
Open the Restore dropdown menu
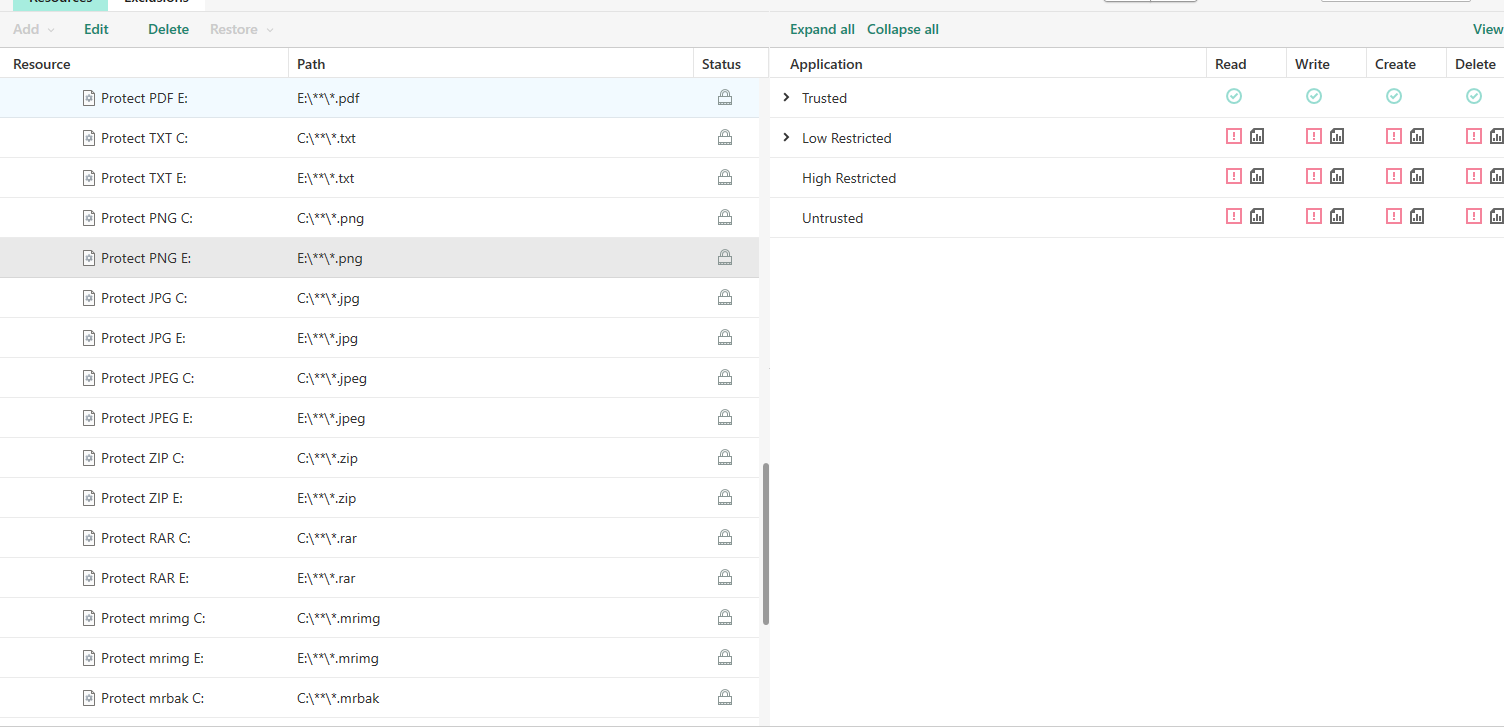click(241, 29)
